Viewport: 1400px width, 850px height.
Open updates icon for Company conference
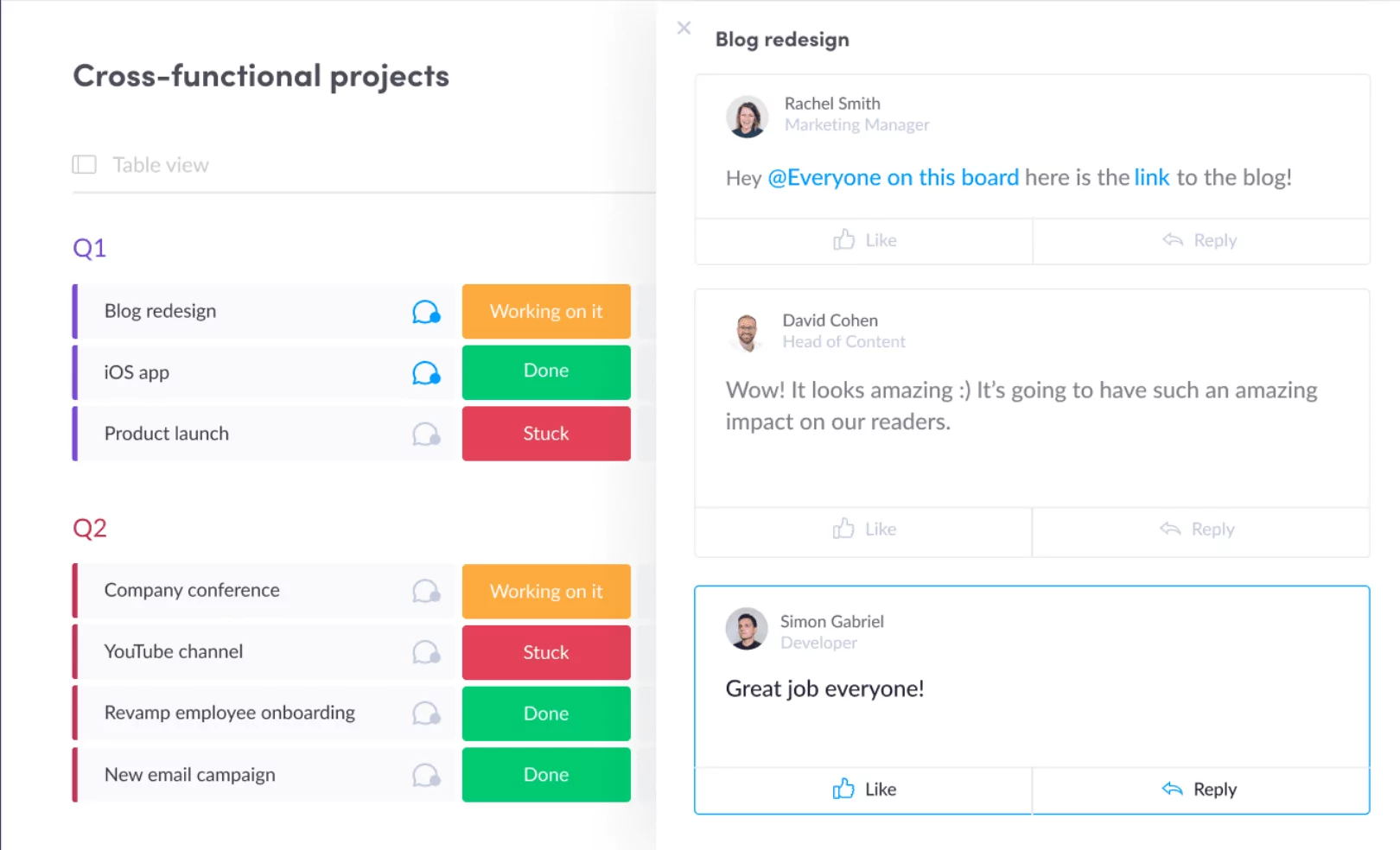(x=426, y=592)
